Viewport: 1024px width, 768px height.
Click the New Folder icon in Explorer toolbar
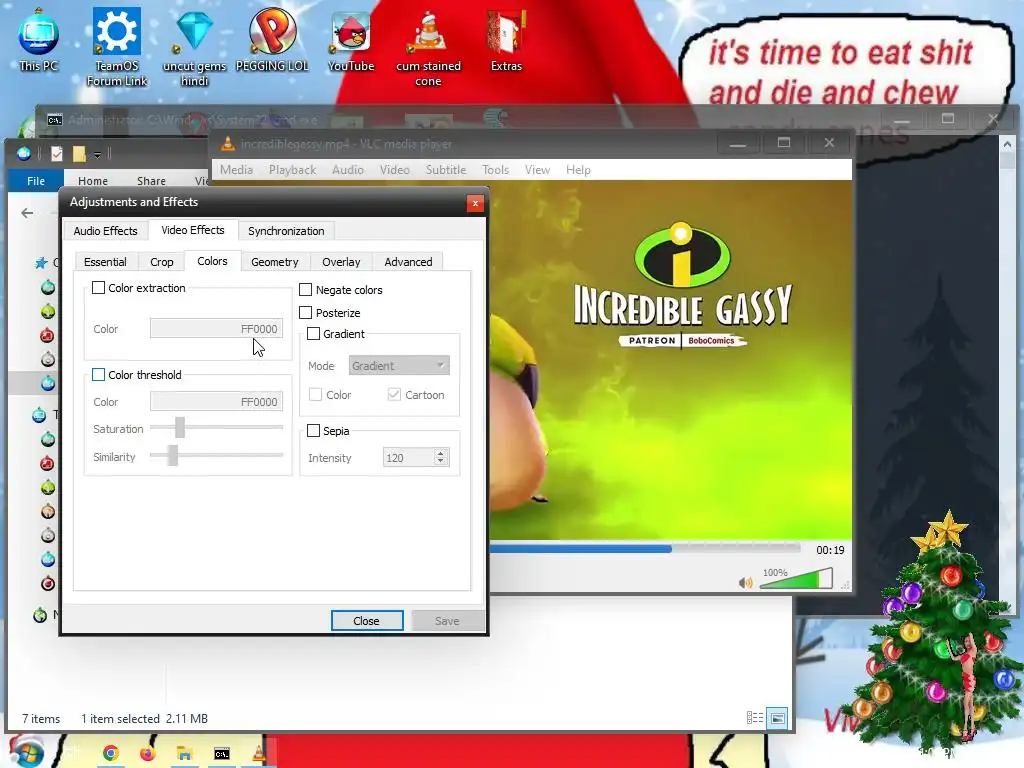79,153
